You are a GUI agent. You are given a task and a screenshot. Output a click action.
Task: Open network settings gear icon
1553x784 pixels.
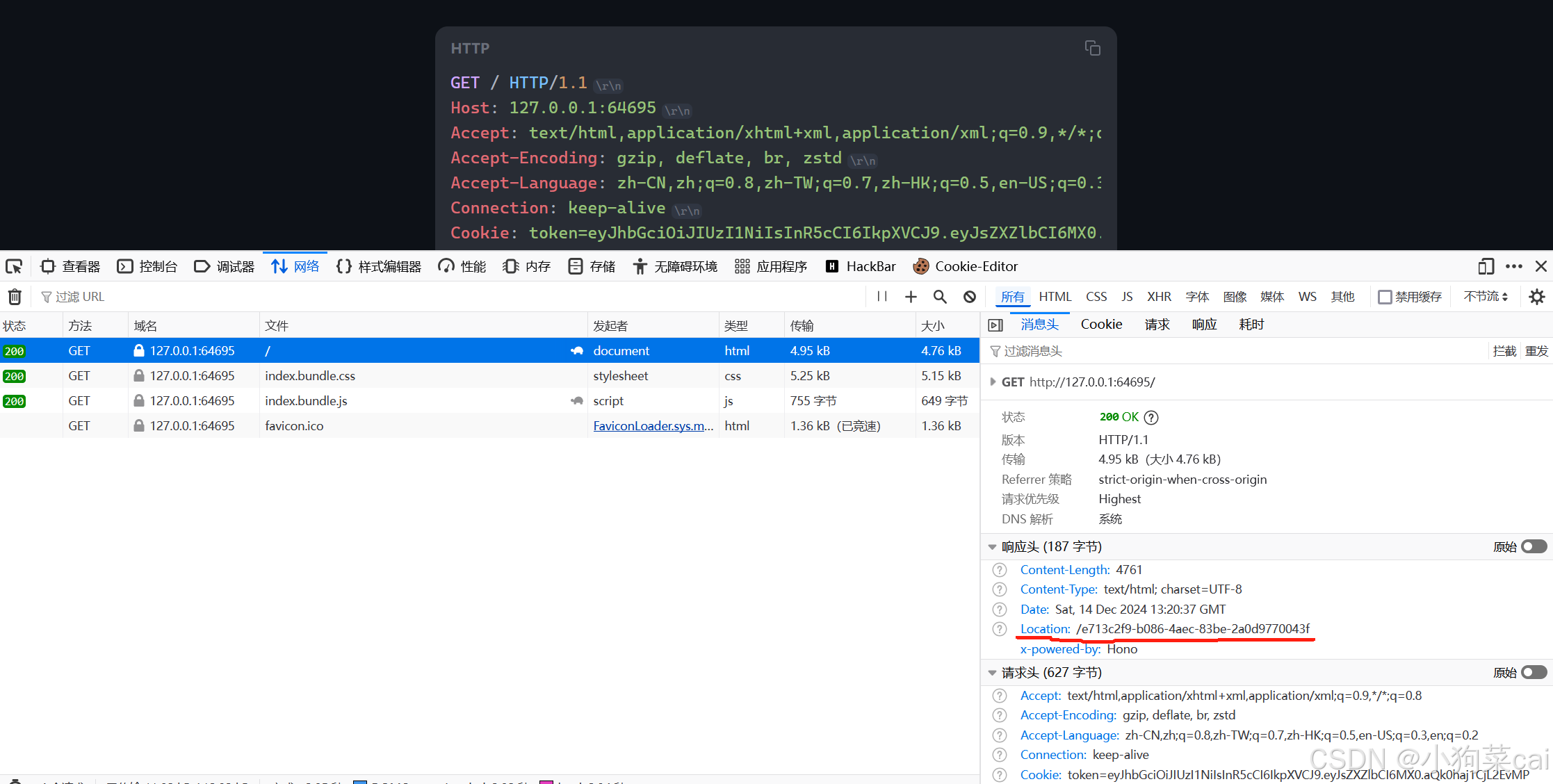1537,297
